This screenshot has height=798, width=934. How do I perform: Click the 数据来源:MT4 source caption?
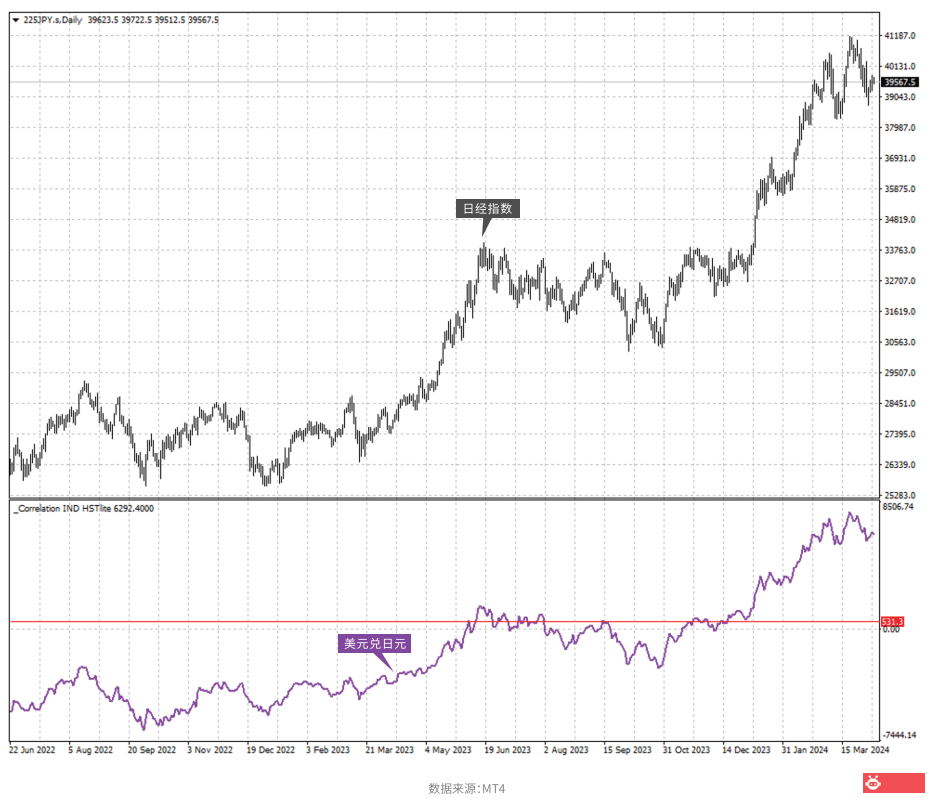click(467, 788)
